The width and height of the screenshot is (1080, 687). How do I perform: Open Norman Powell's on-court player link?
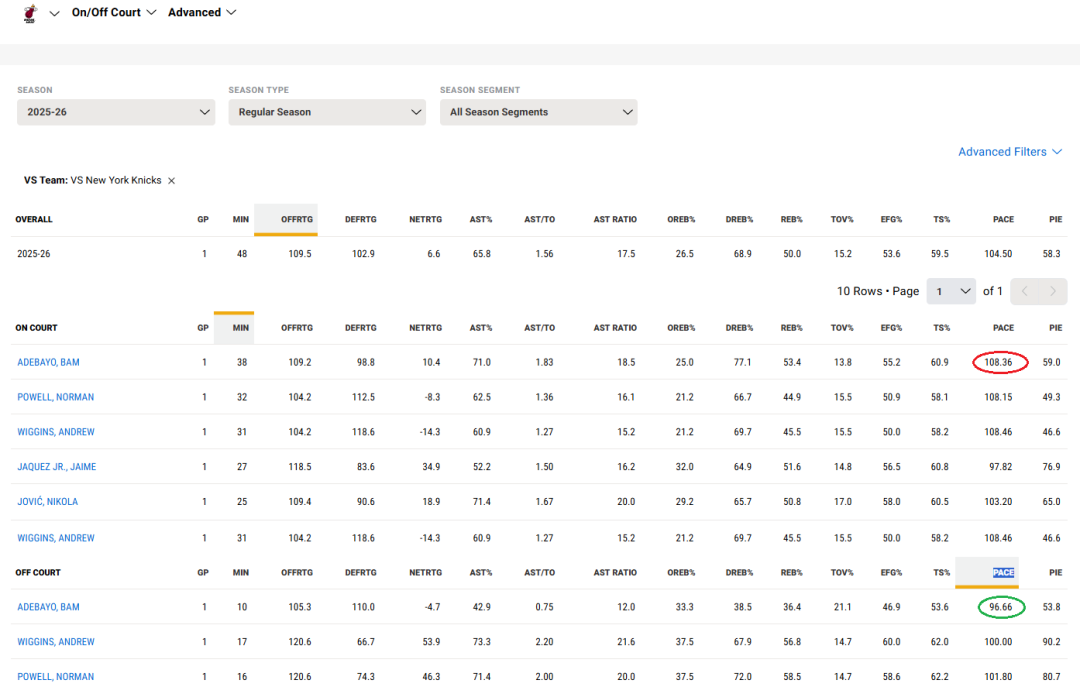(55, 397)
